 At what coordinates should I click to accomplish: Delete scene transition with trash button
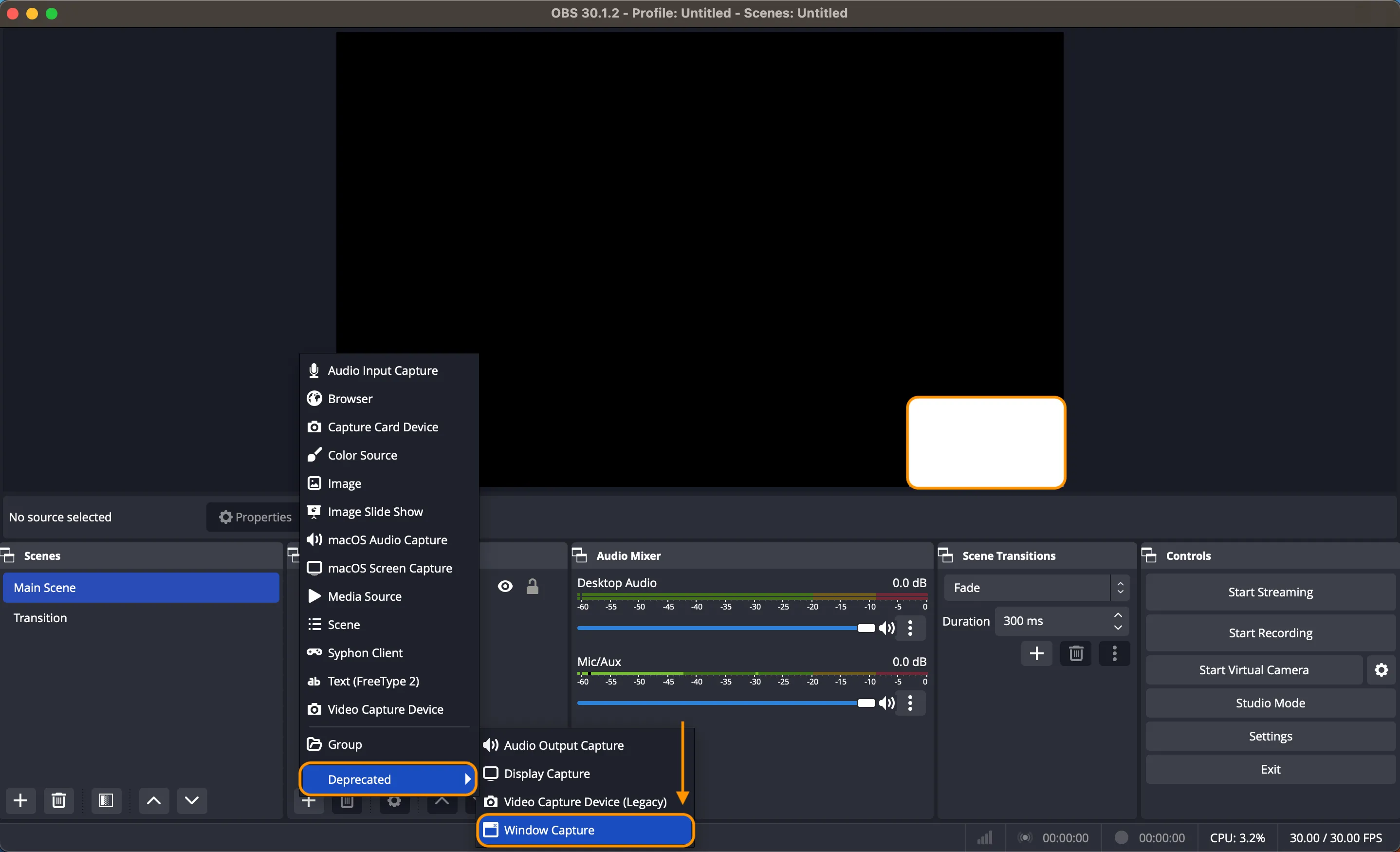click(1076, 653)
